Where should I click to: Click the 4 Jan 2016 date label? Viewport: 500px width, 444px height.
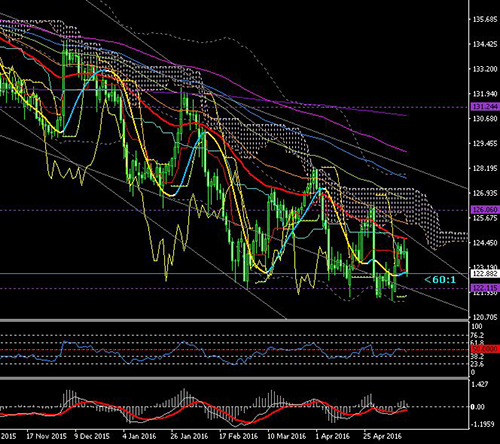click(x=139, y=436)
